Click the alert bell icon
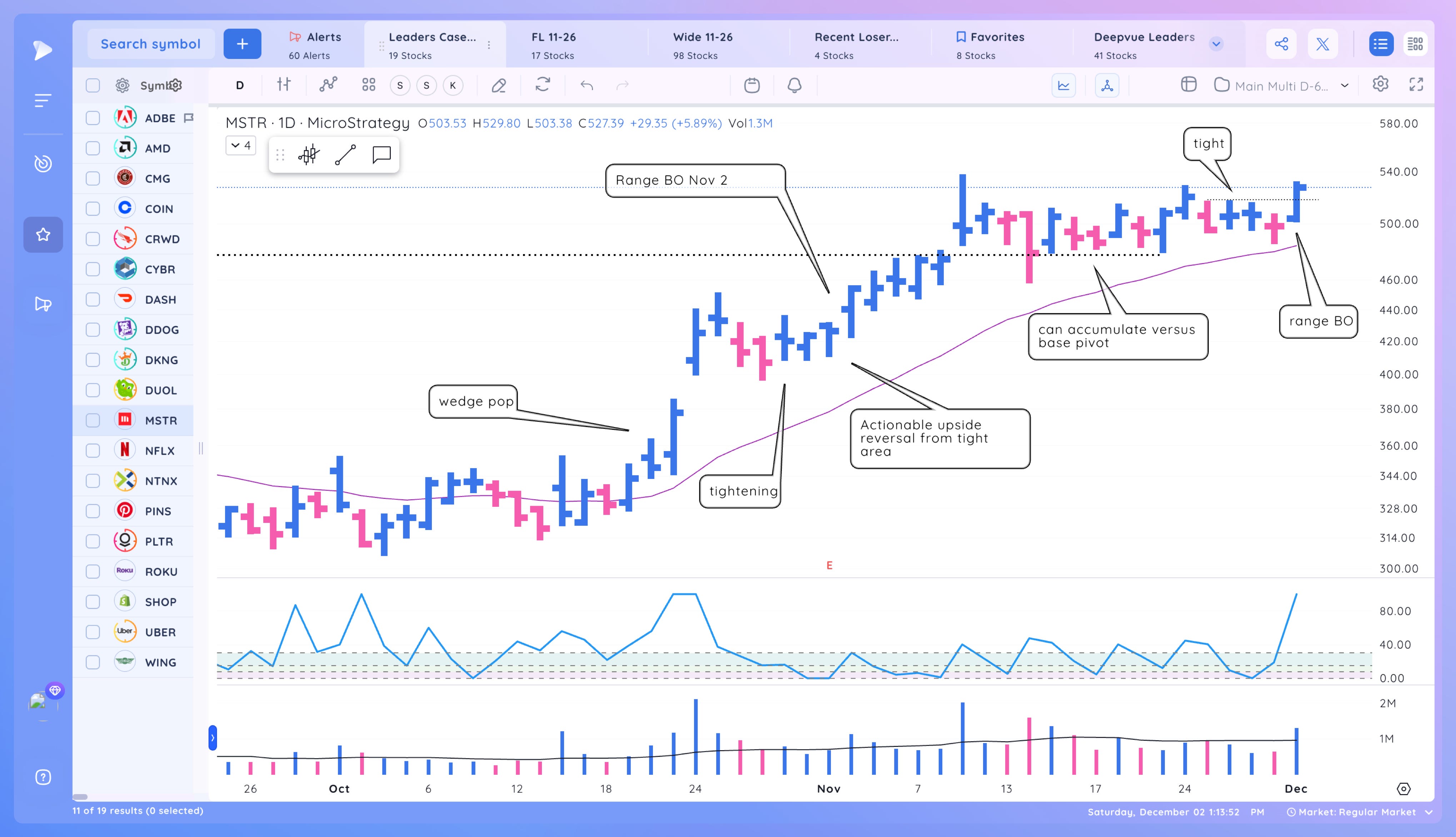 pos(794,85)
